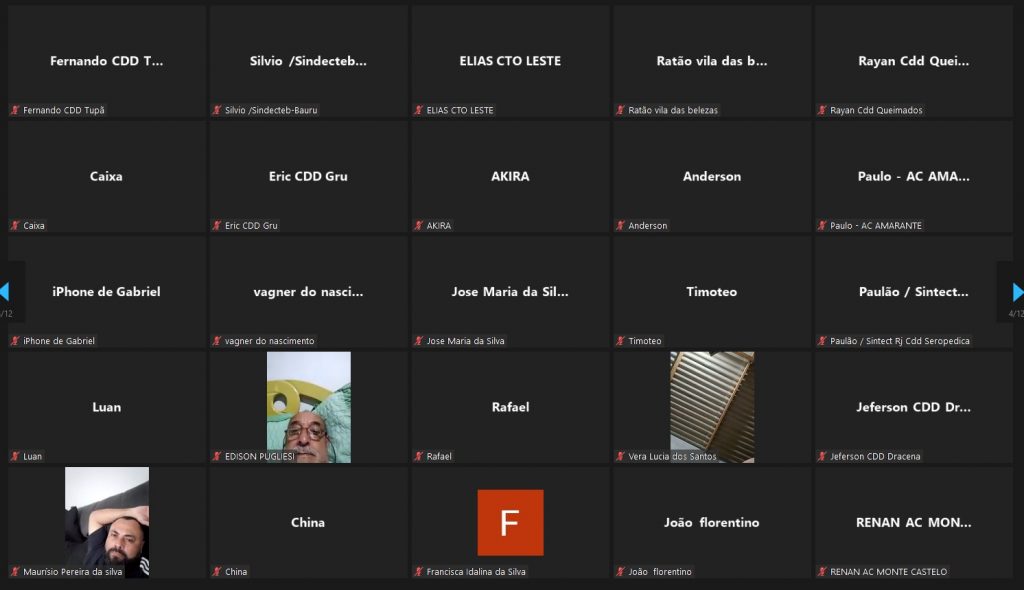Viewport: 1024px width, 590px height.
Task: Click muted mic icon of ELIAS CTO LESTE
Action: pos(419,110)
